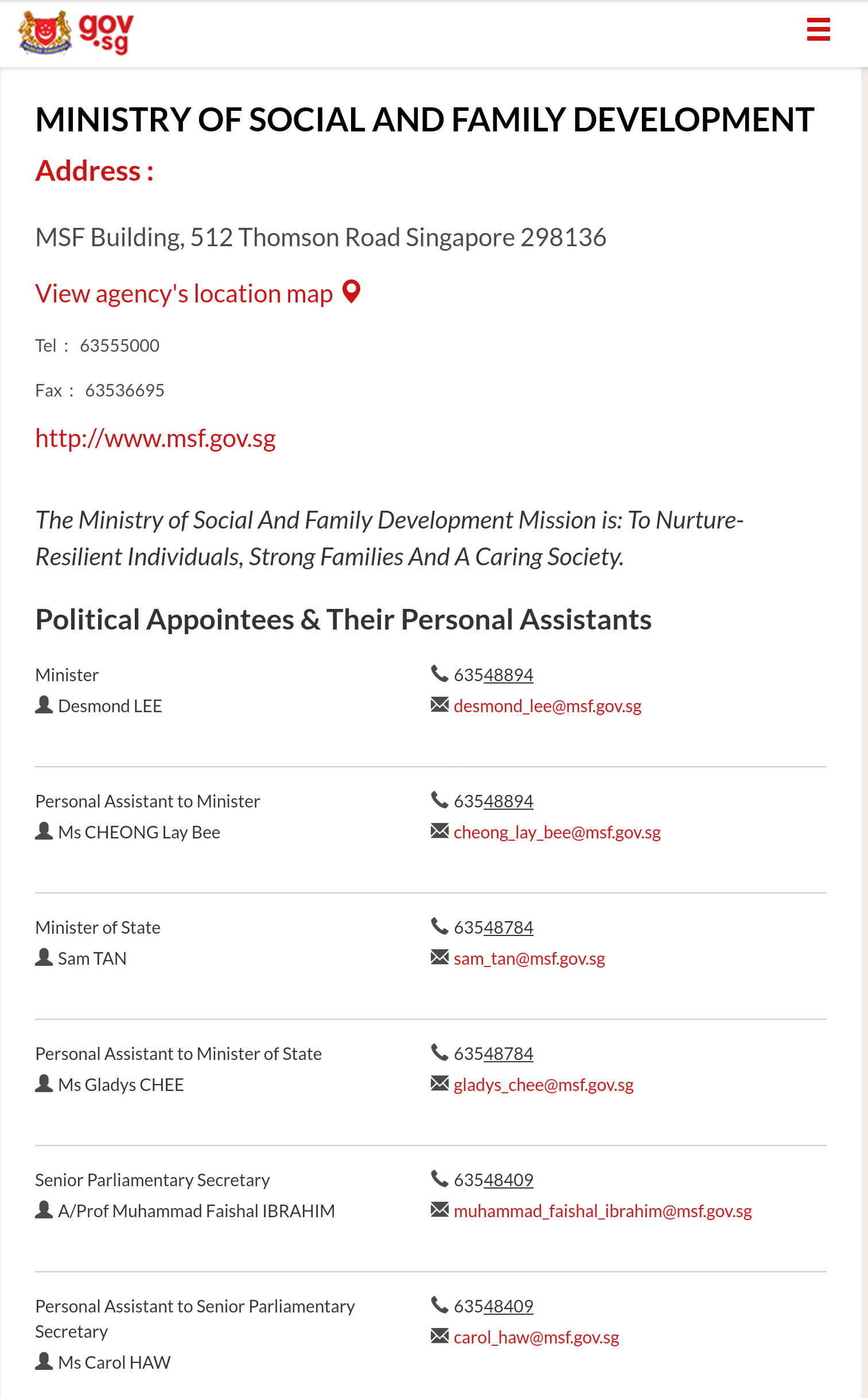868x1398 pixels.
Task: Click the red location pin icon
Action: point(351,292)
